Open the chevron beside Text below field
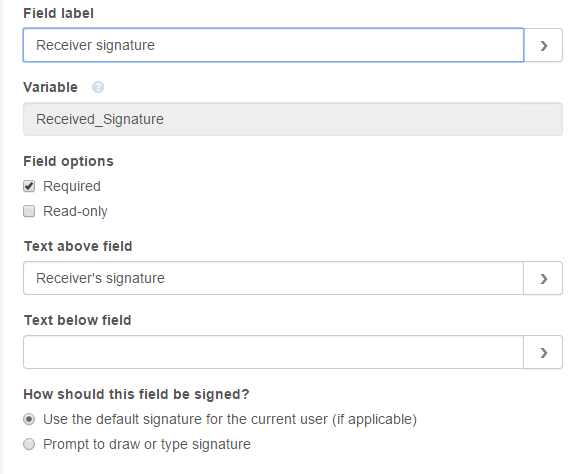Image resolution: width=583 pixels, height=474 pixels. tap(543, 352)
